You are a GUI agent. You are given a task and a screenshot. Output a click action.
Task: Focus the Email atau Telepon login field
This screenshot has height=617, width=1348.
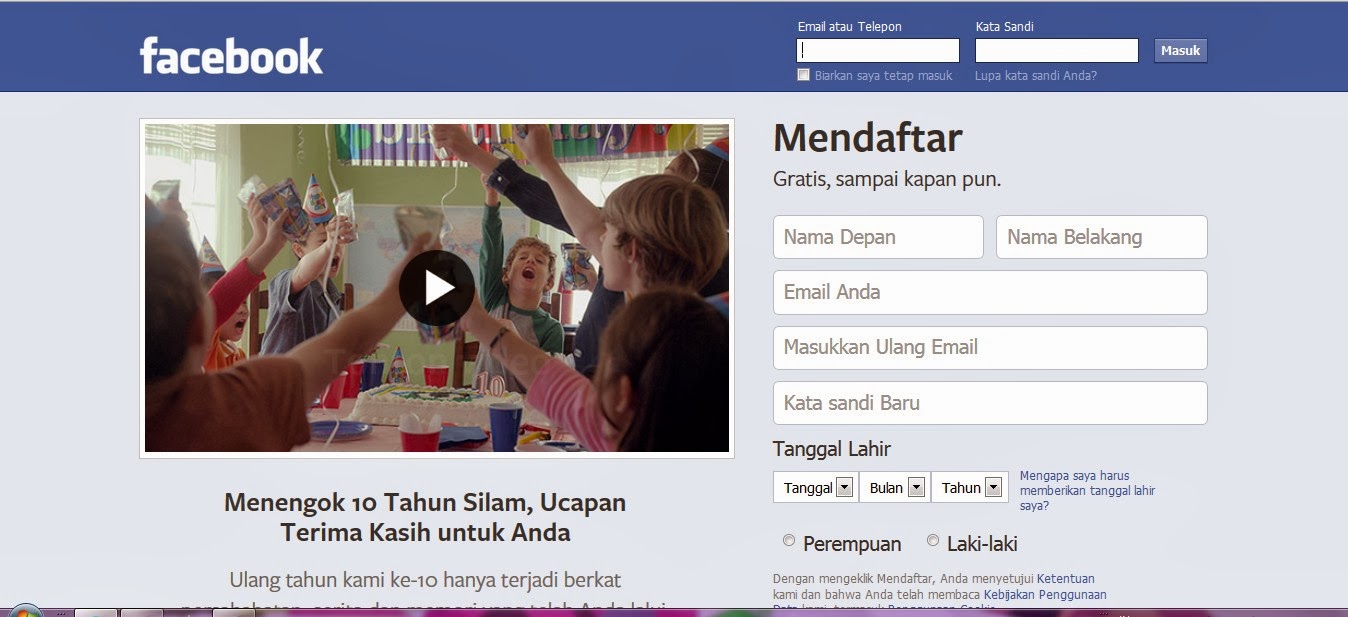(x=878, y=50)
